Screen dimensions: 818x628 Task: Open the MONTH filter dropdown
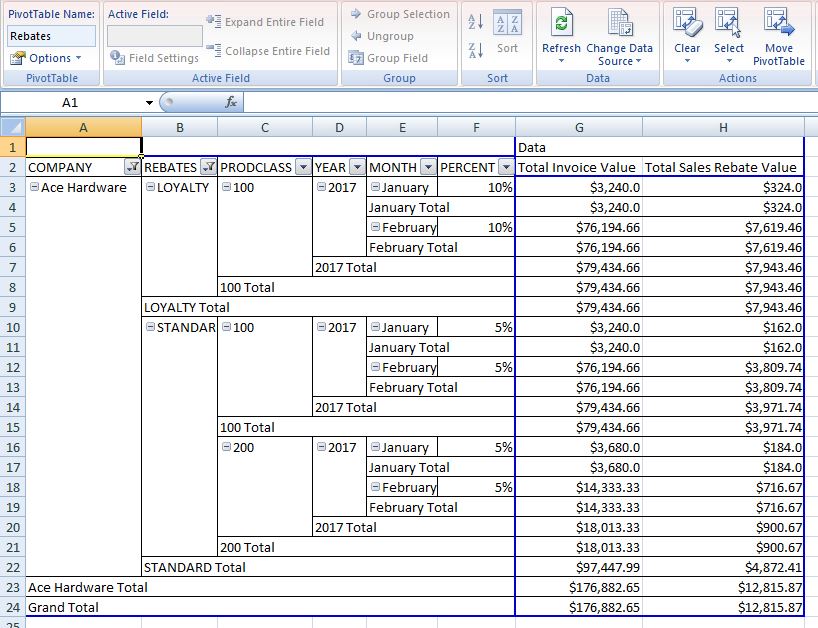(x=428, y=167)
